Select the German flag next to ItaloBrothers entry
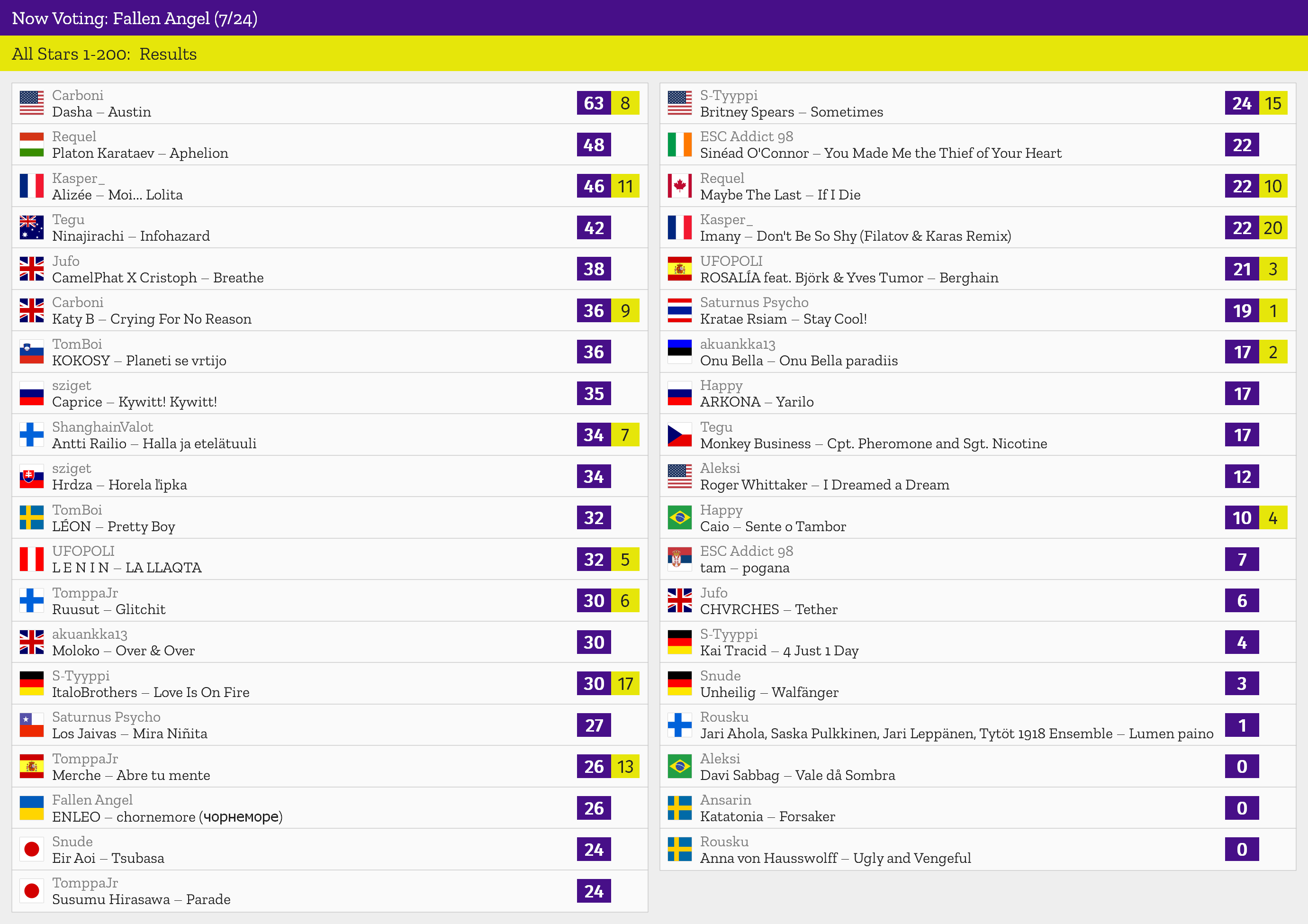Image resolution: width=1308 pixels, height=924 pixels. point(31,684)
